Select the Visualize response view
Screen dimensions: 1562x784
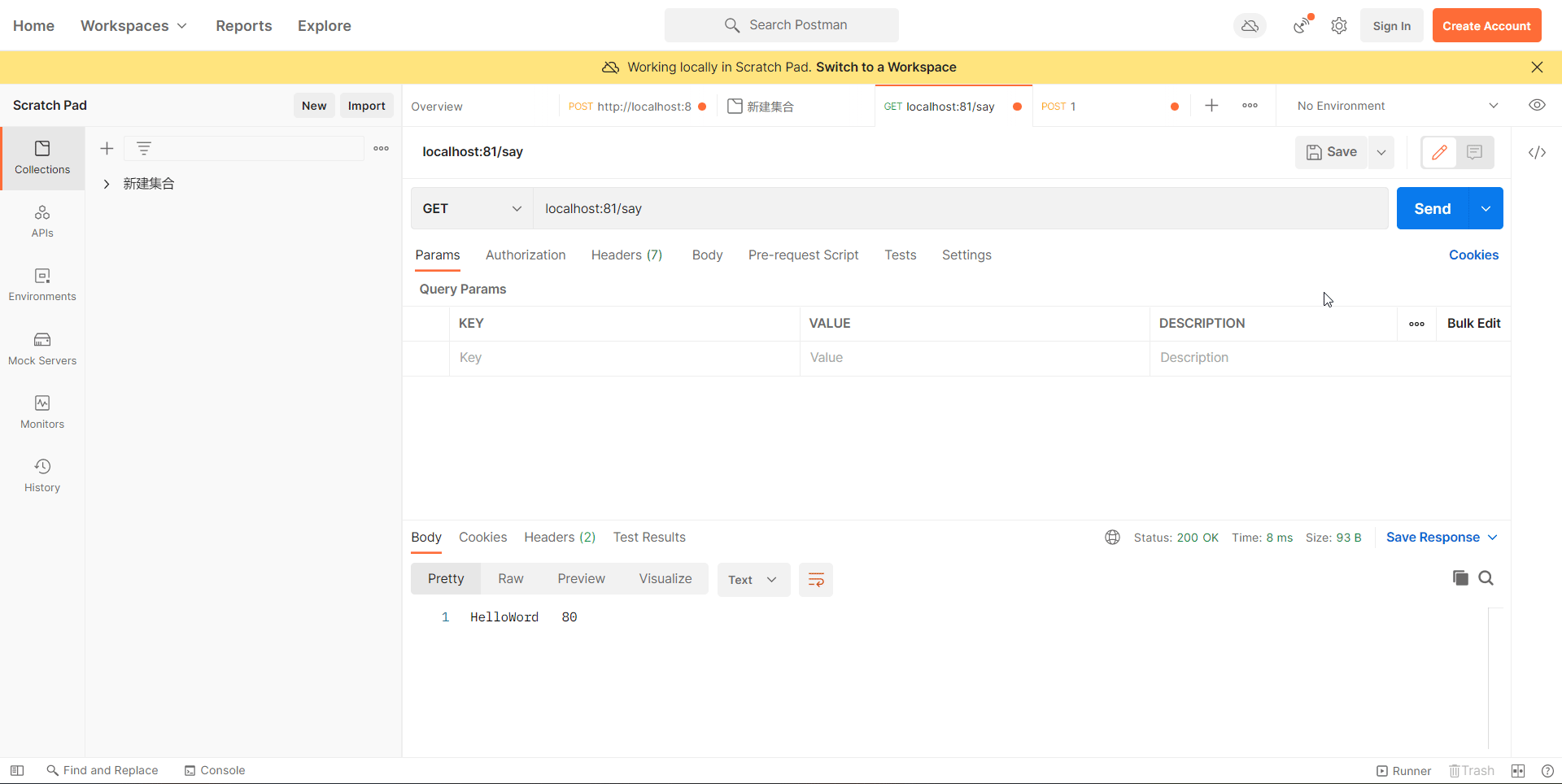665,579
